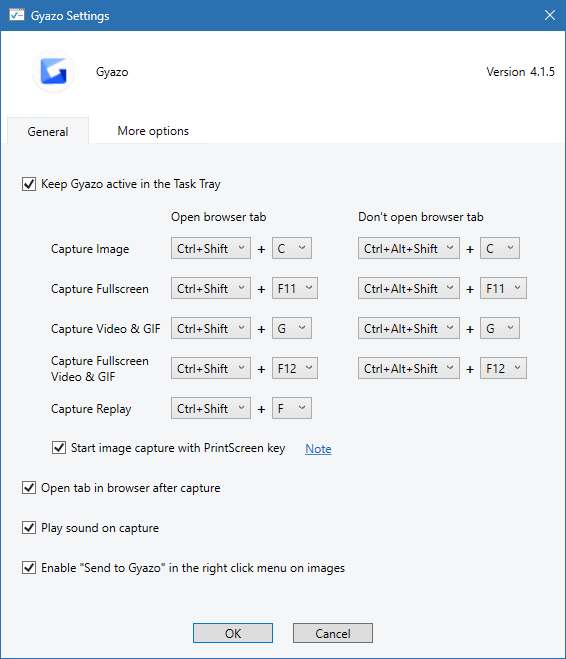The image size is (566, 659).
Task: Open the Note link about PrintScreen
Action: (x=318, y=449)
